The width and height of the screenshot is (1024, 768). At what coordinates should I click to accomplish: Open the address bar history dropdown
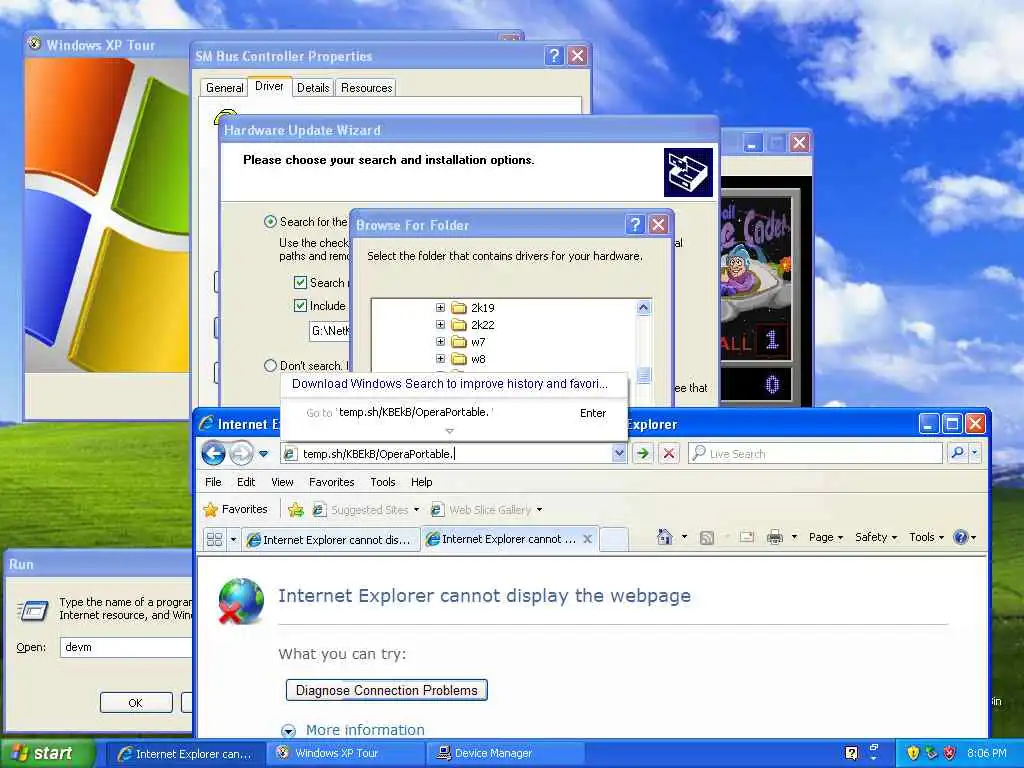(619, 453)
